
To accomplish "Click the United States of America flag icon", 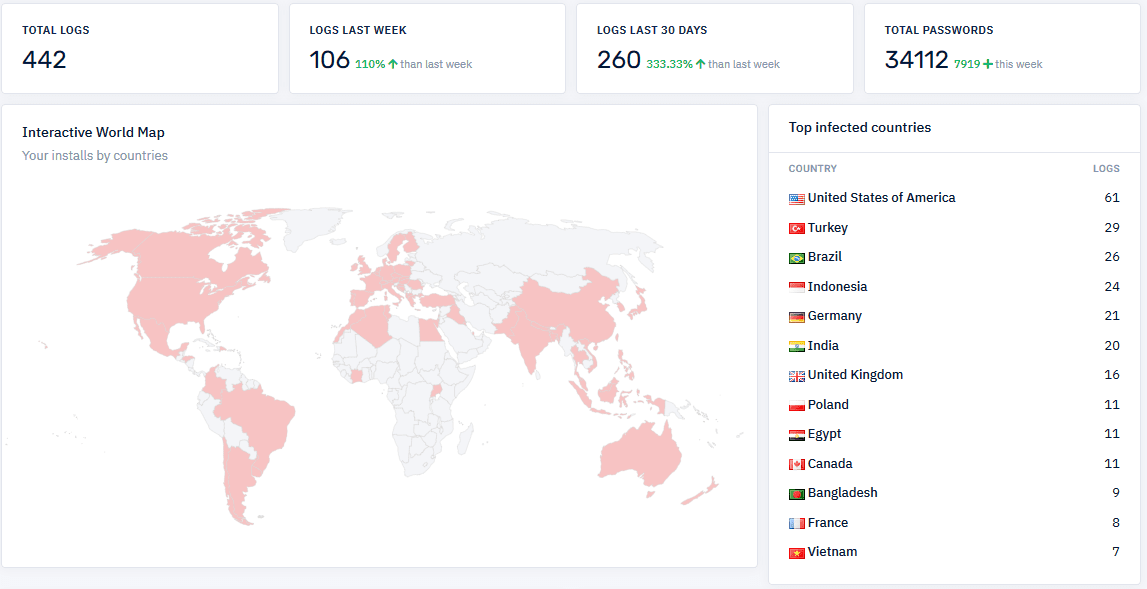I will (x=796, y=199).
